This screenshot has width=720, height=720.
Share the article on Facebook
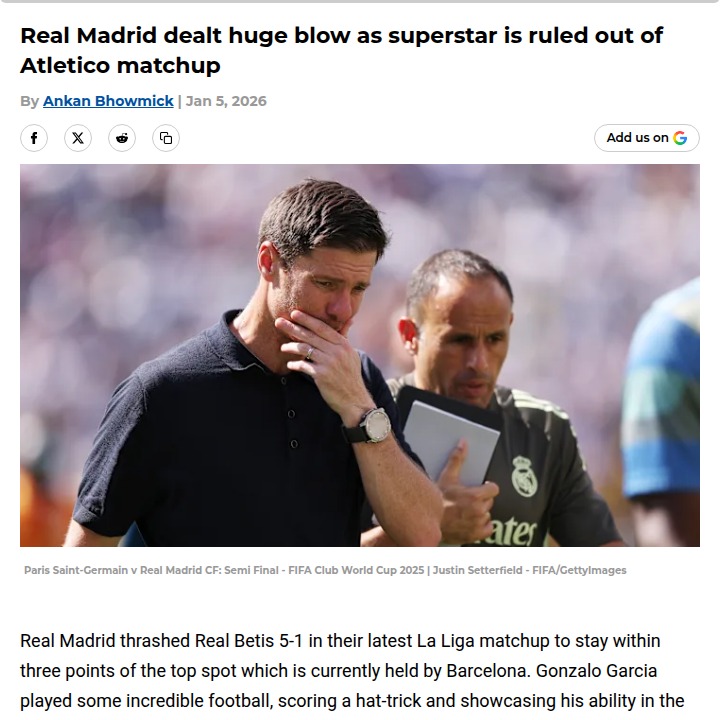pos(34,138)
